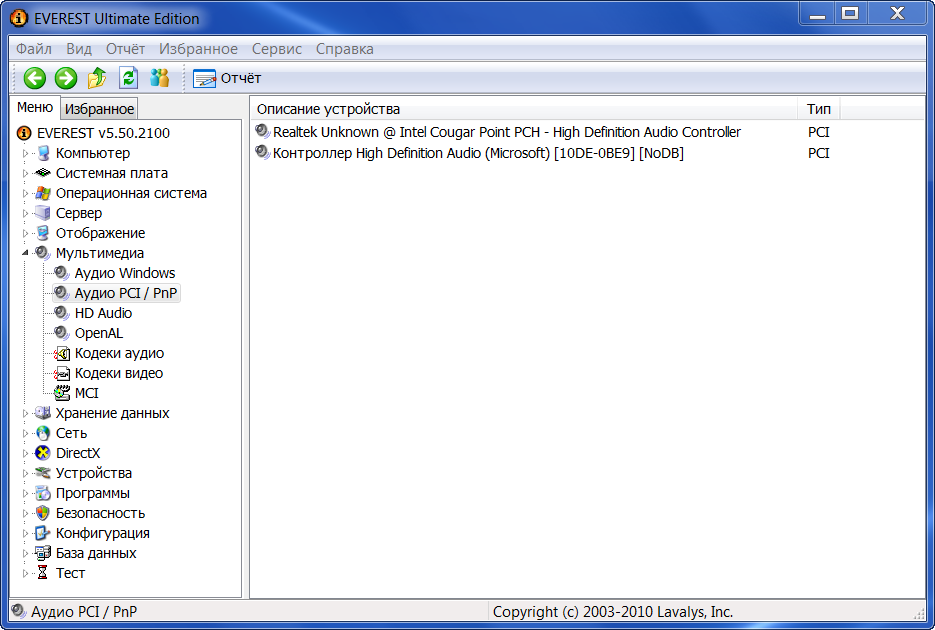The width and height of the screenshot is (935, 630).
Task: Sort by Описание устройства column header
Action: [524, 109]
